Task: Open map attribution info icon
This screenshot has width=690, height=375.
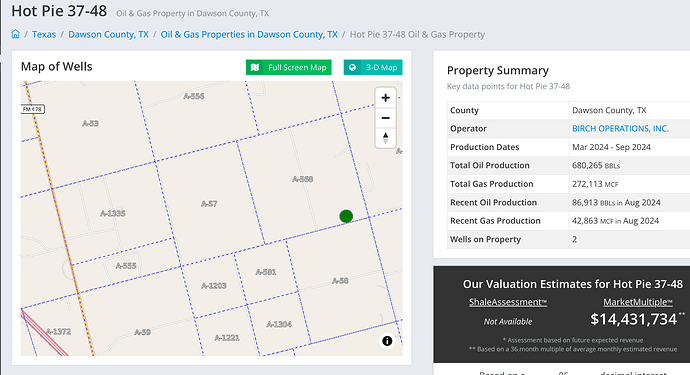Action: [x=387, y=341]
